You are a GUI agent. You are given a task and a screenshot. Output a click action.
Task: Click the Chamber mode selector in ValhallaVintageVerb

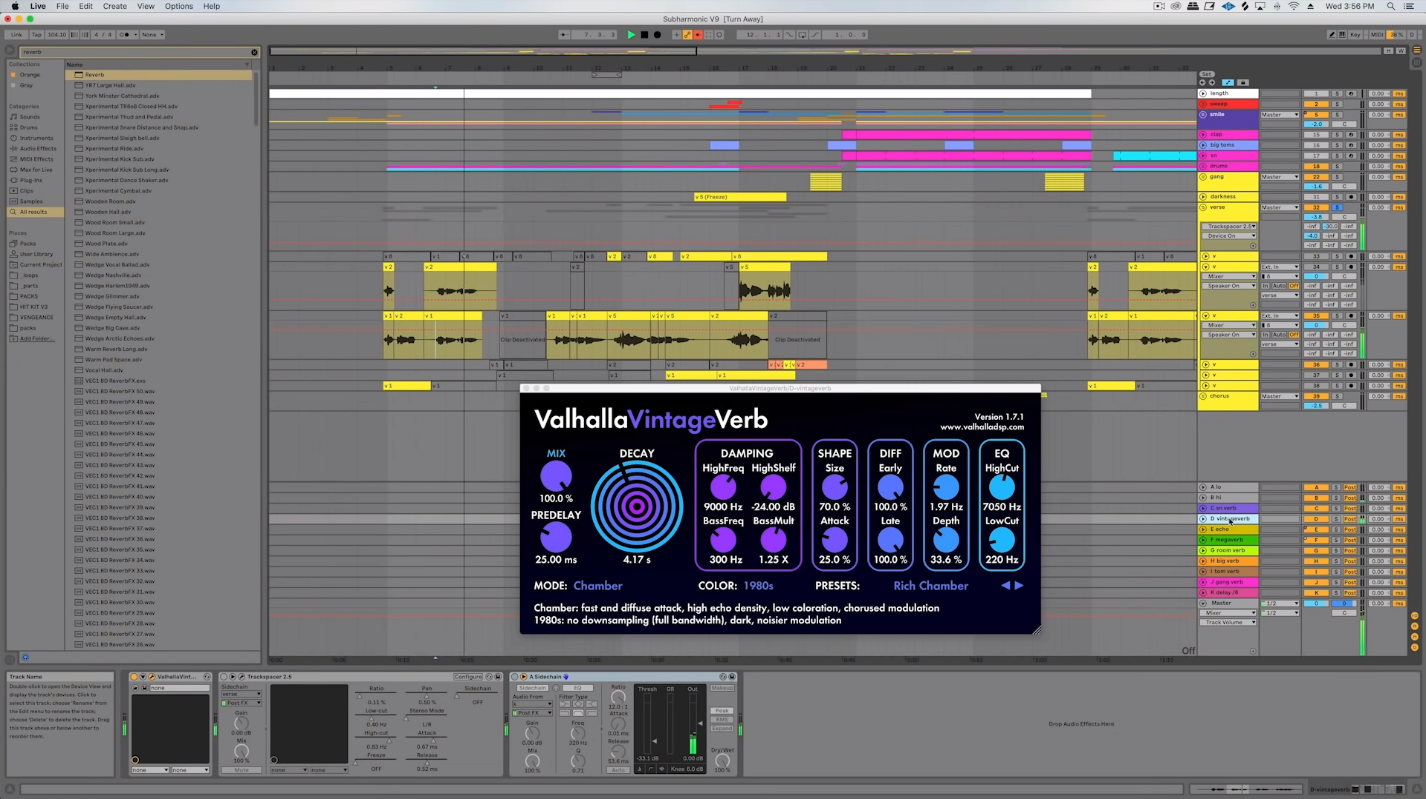(598, 586)
